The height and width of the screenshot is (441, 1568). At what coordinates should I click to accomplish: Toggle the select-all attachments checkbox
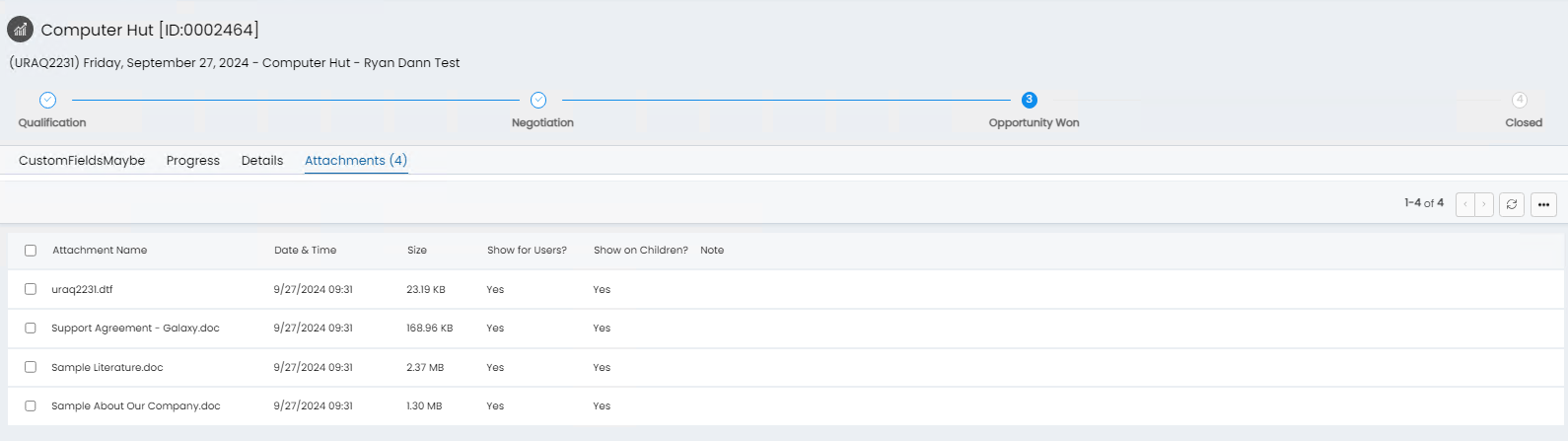point(31,251)
